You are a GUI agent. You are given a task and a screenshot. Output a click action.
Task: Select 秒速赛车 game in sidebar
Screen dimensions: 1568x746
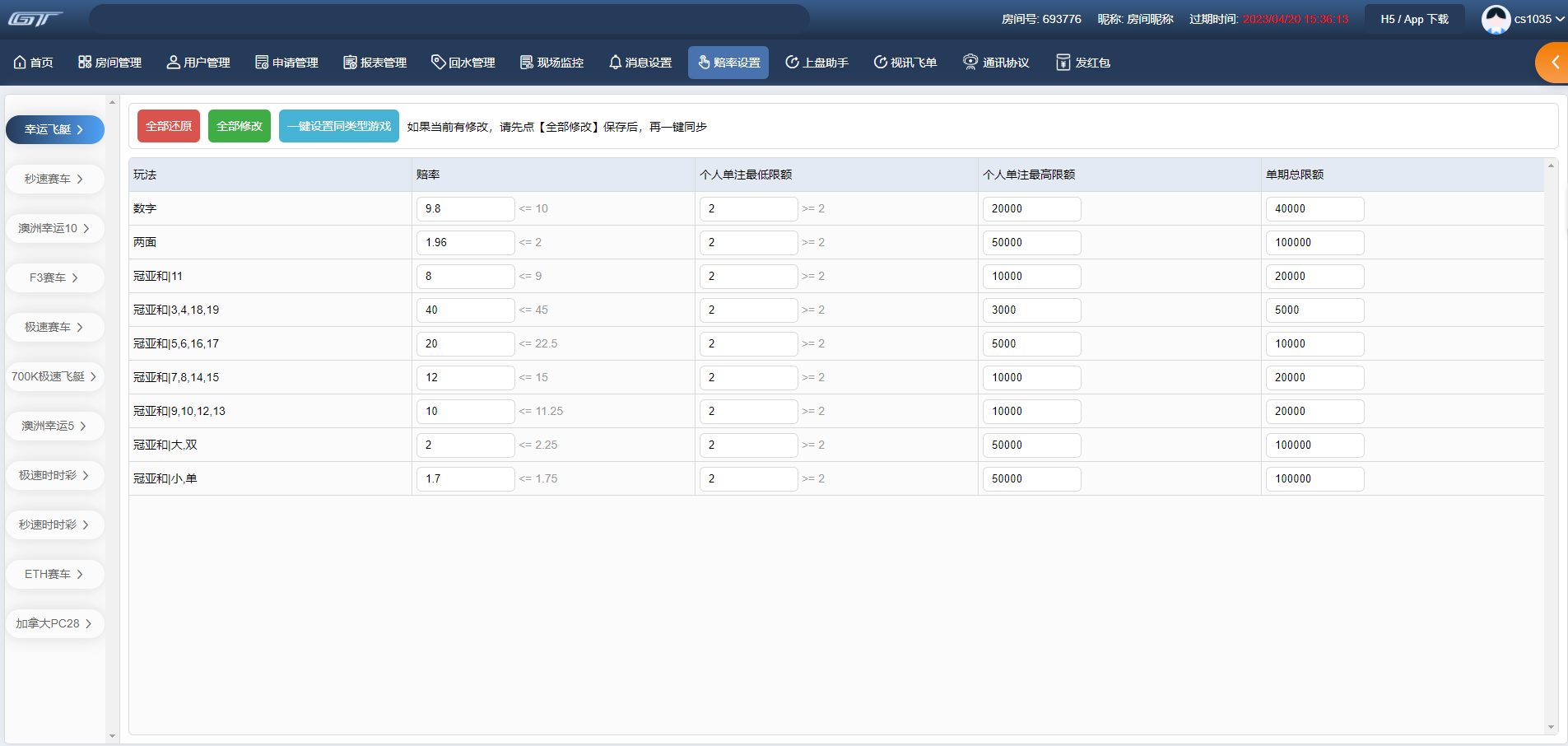55,179
